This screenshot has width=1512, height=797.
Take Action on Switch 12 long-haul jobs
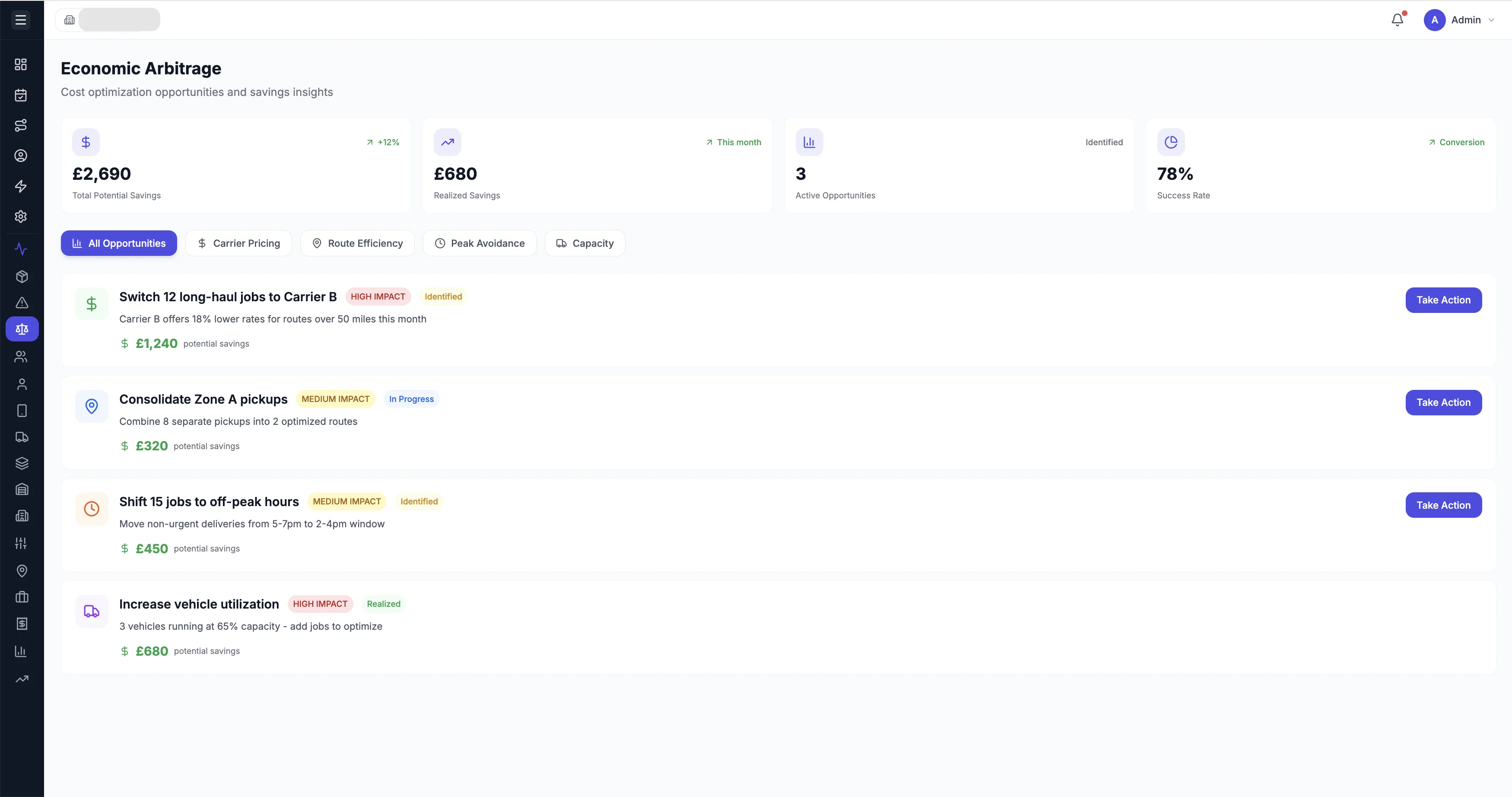pyautogui.click(x=1443, y=300)
